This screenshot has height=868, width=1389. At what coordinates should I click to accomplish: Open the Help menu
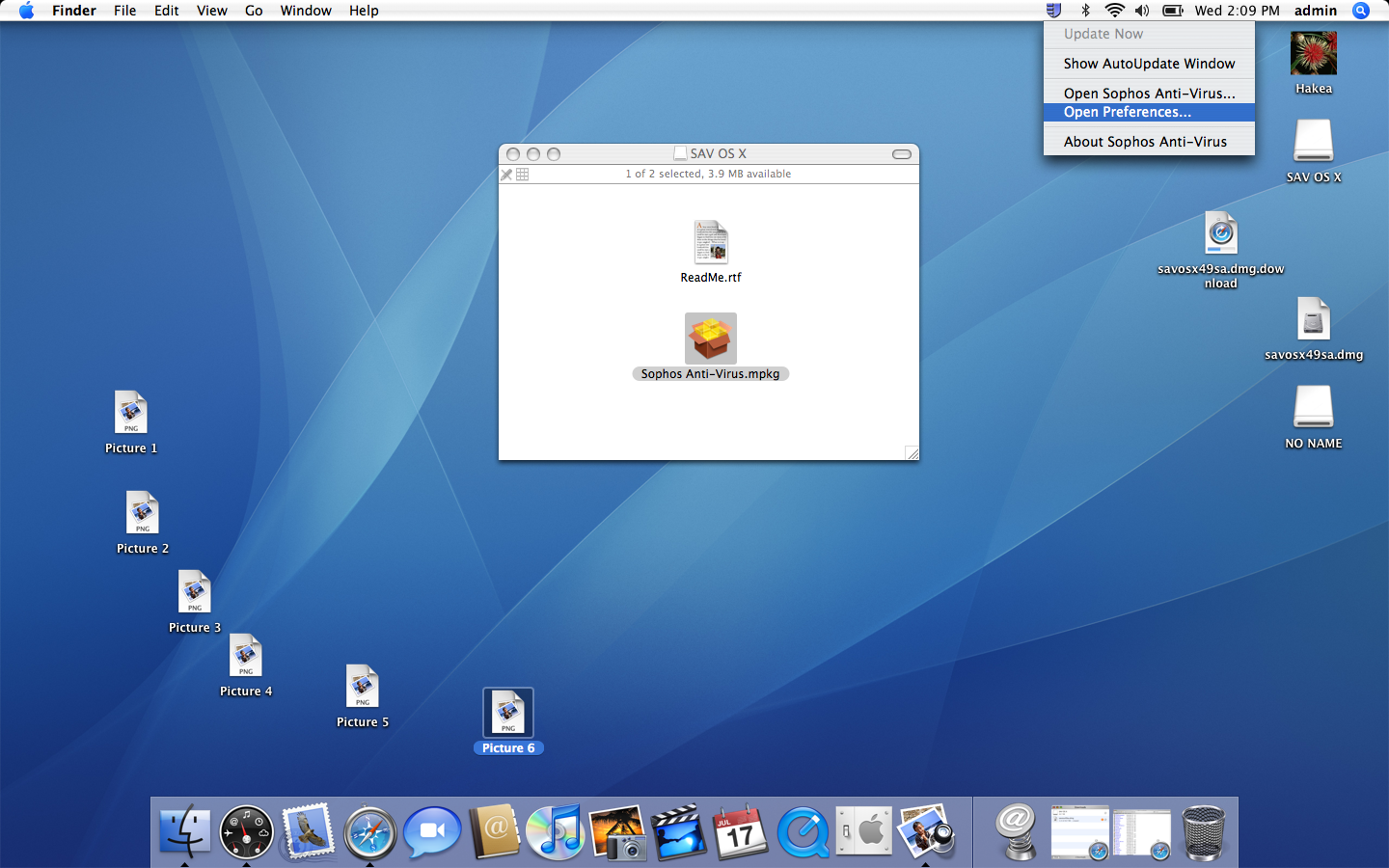coord(364,11)
